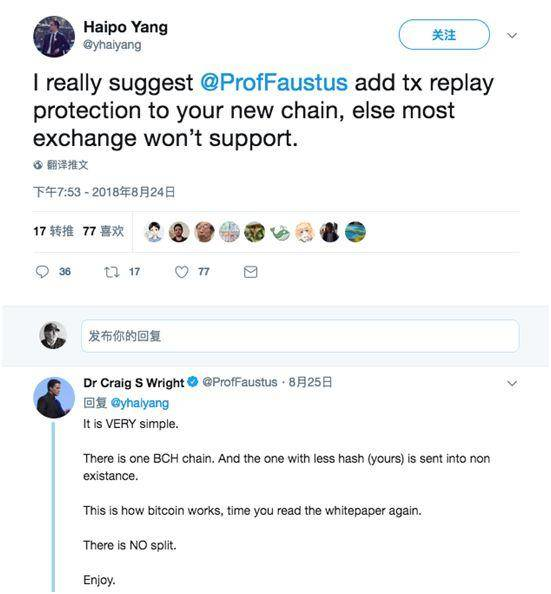Click the 翻译推文 translate tweet link
Screen dimensions: 551x594
(x=67, y=165)
